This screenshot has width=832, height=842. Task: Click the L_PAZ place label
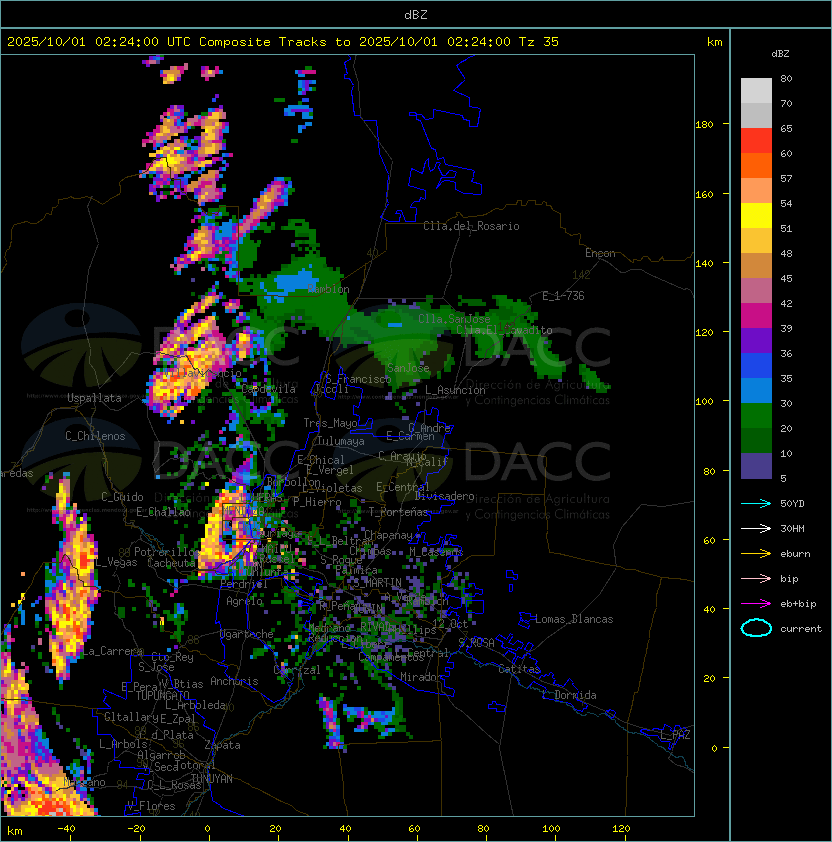[x=675, y=735]
